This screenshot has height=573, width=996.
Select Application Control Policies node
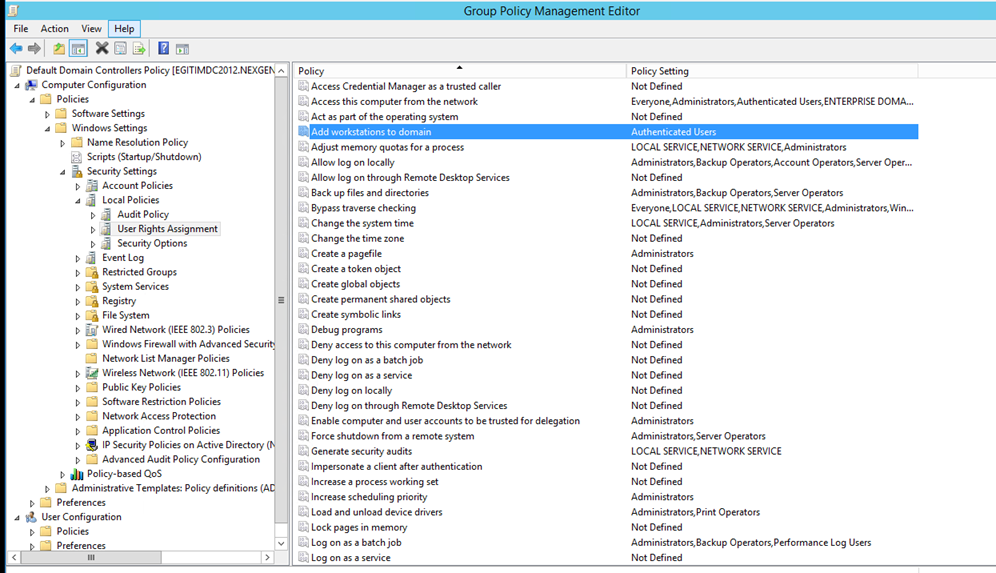pyautogui.click(x=161, y=431)
